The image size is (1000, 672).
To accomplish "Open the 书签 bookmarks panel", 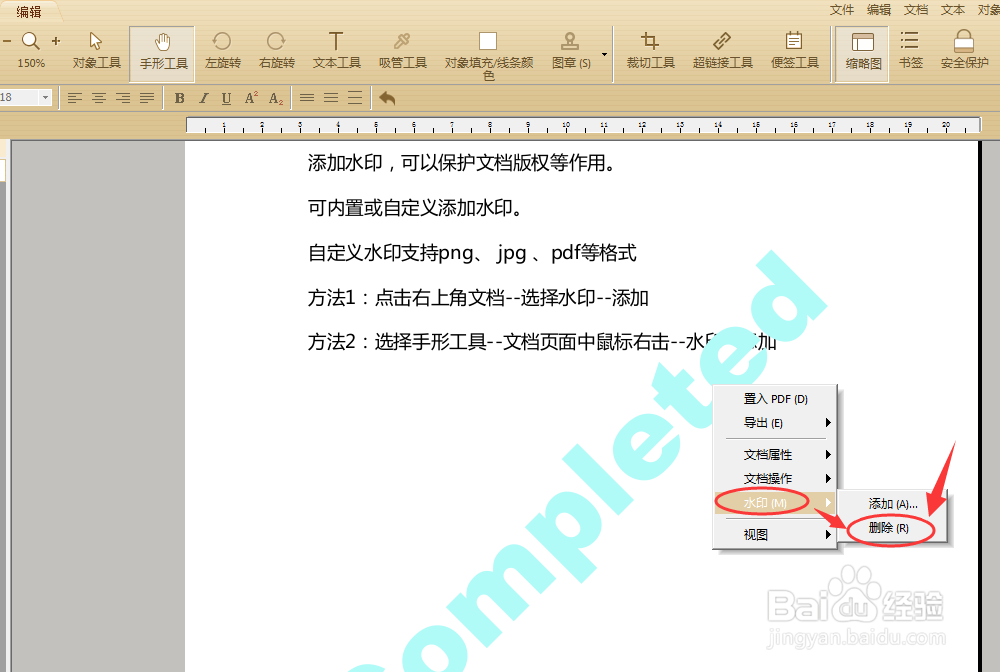I will (910, 51).
